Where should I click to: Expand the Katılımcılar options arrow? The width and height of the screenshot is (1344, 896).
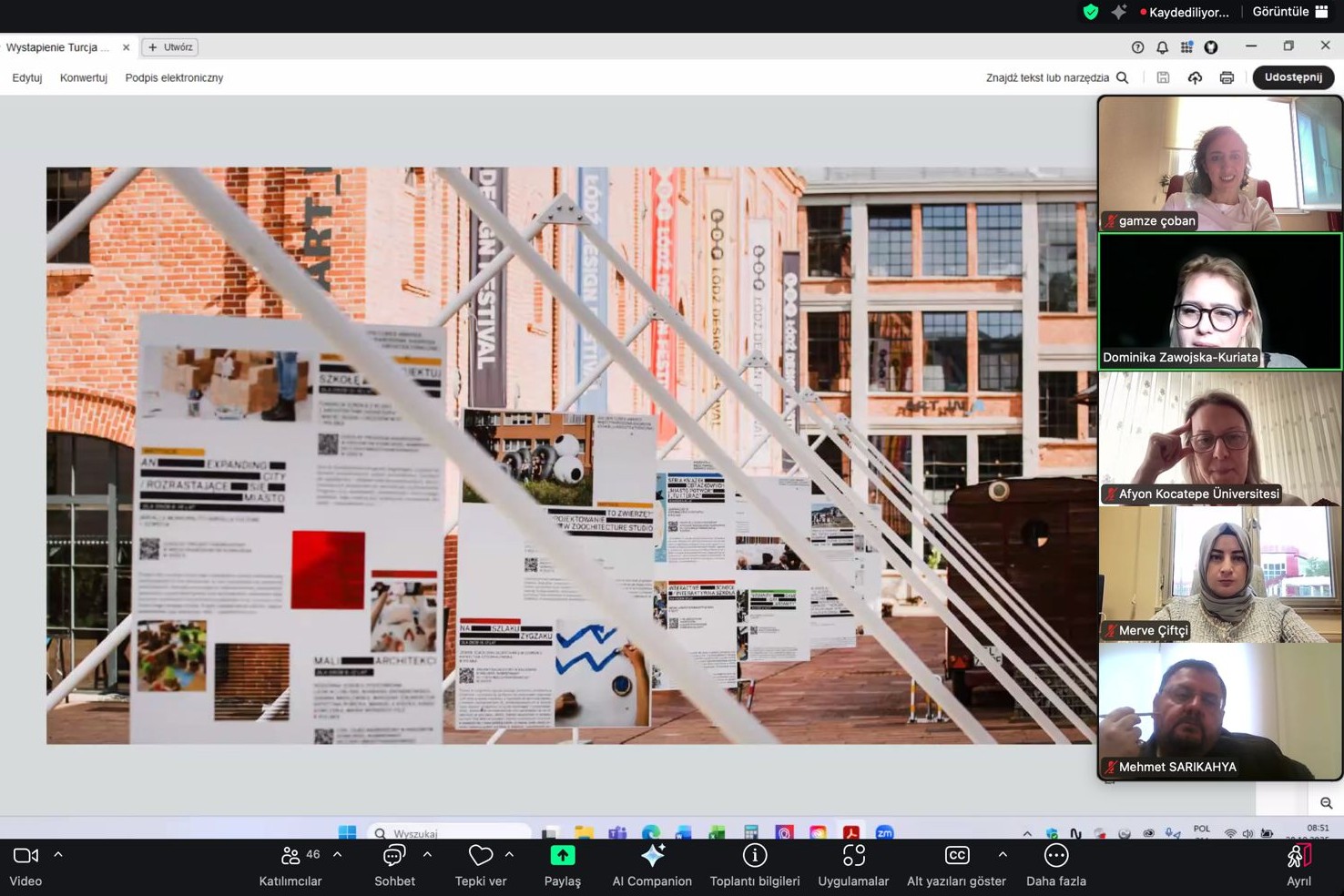[x=337, y=855]
